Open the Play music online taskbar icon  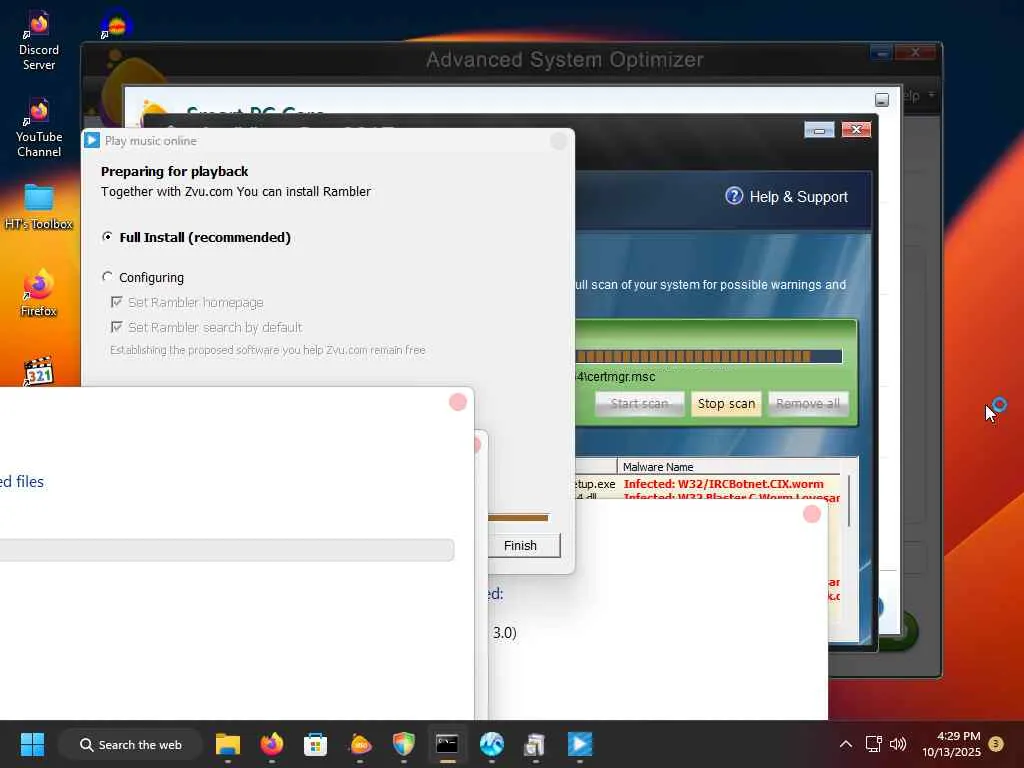(x=579, y=744)
